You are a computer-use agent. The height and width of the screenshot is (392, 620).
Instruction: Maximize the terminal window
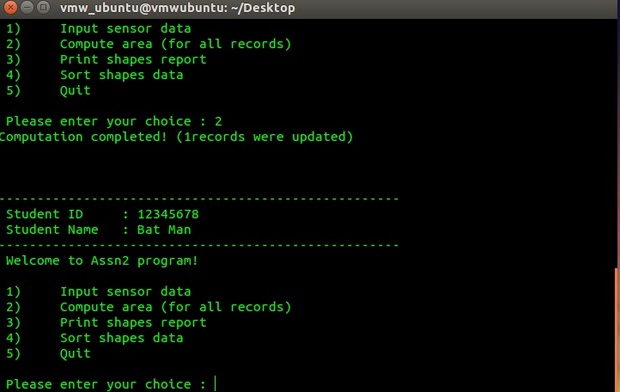[x=43, y=7]
